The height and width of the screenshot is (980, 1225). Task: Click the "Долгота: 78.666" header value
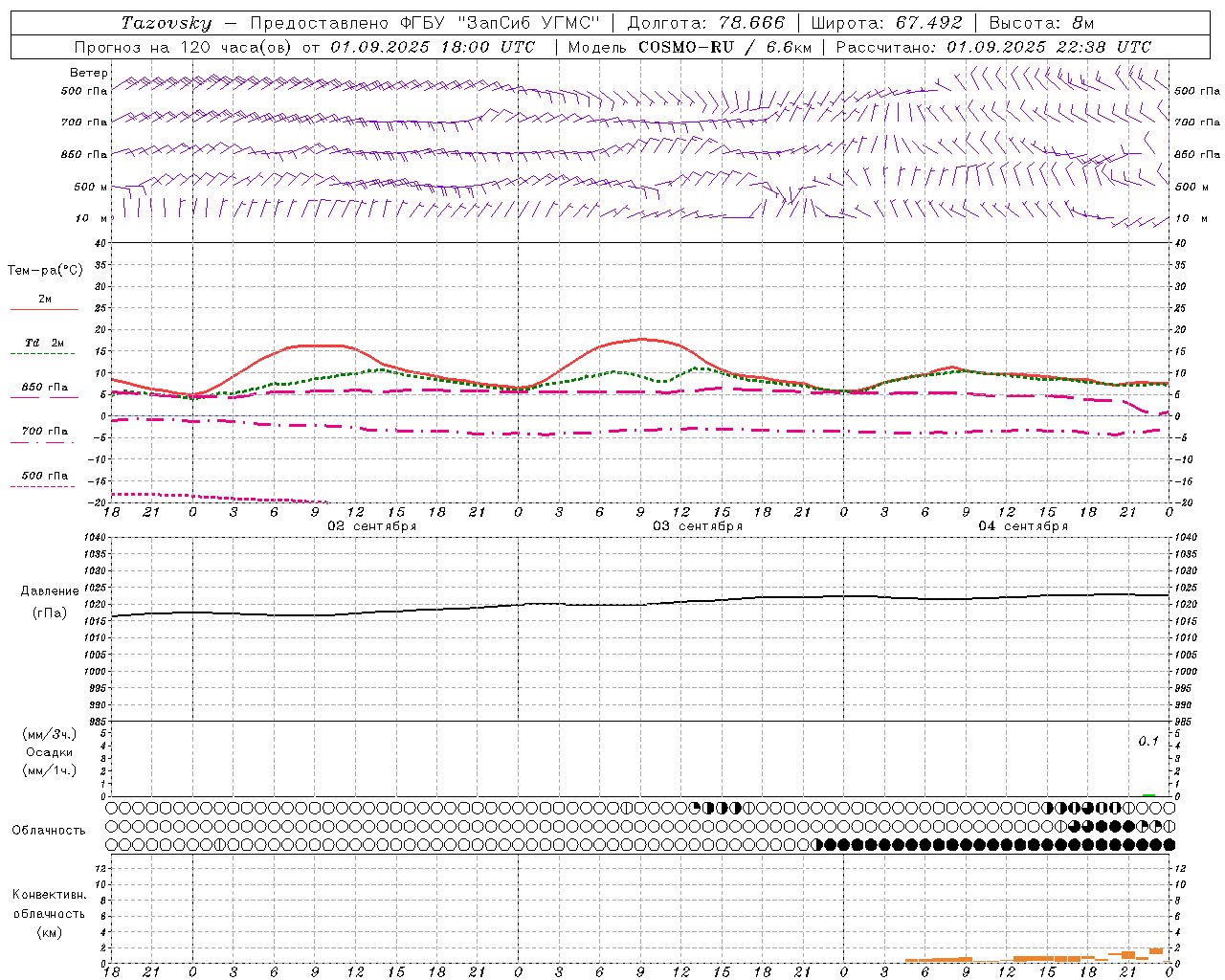(x=706, y=23)
